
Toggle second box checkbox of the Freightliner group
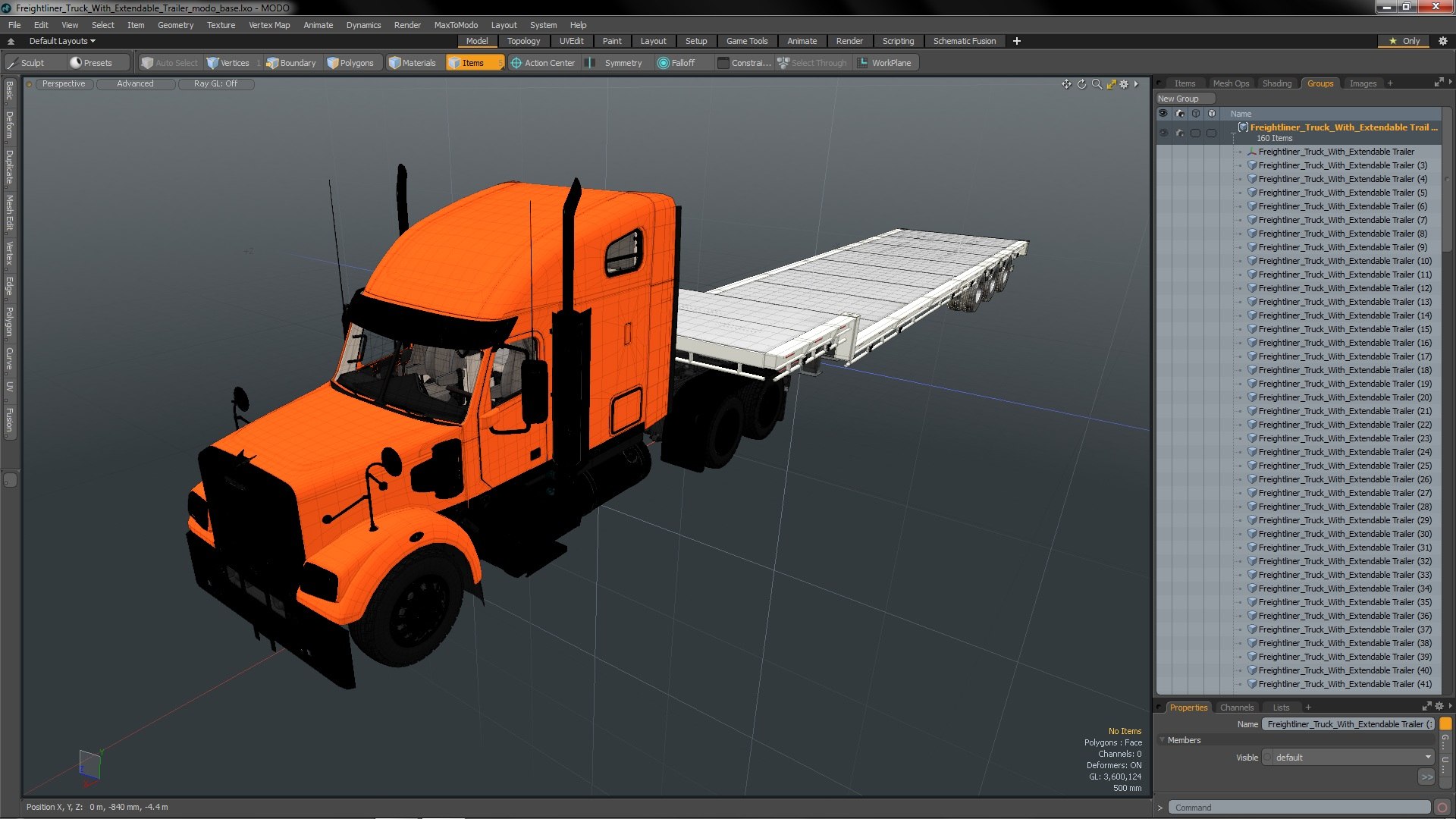click(x=1212, y=133)
